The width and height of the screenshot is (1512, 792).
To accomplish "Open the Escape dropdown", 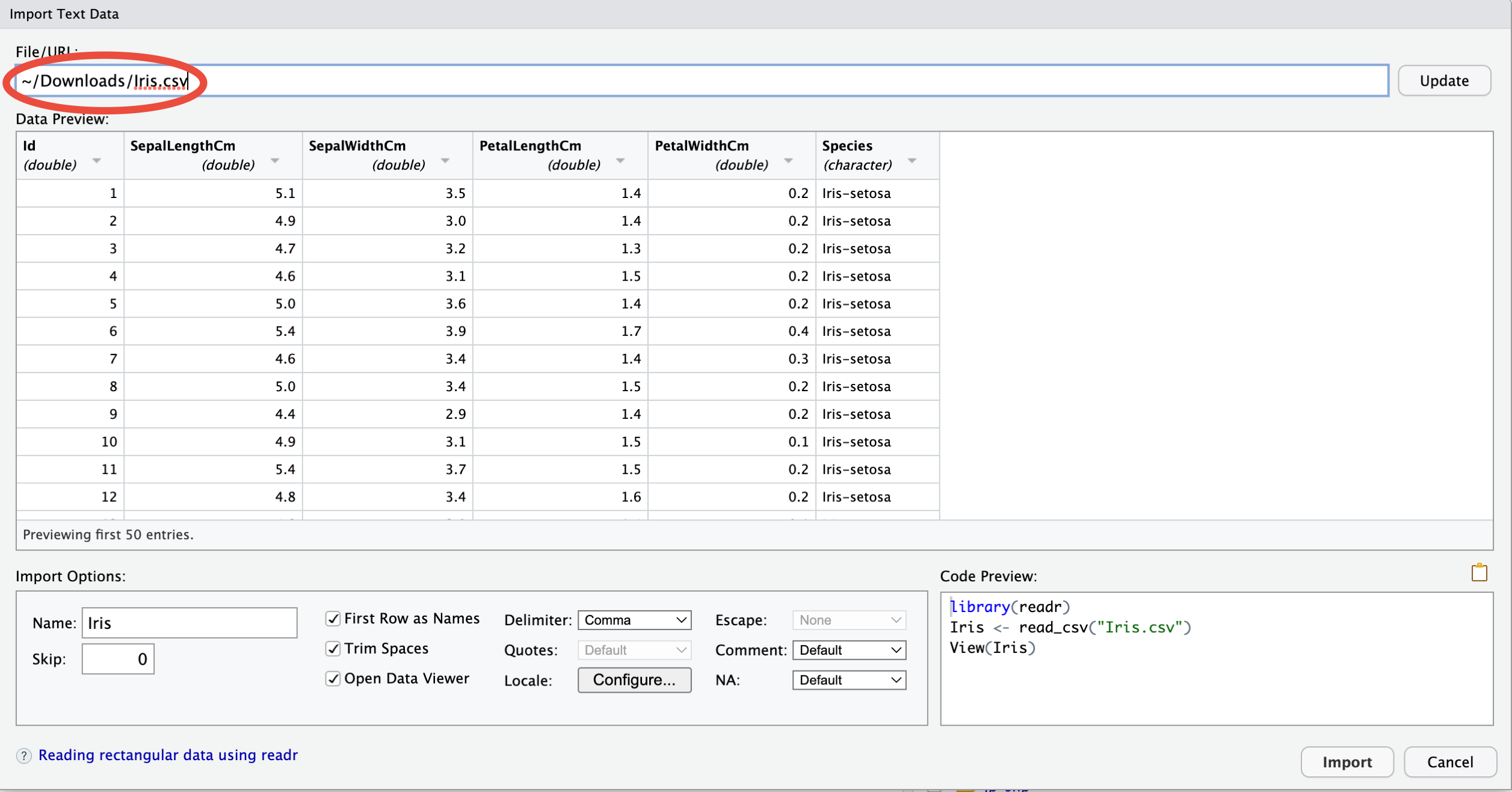I will 849,620.
